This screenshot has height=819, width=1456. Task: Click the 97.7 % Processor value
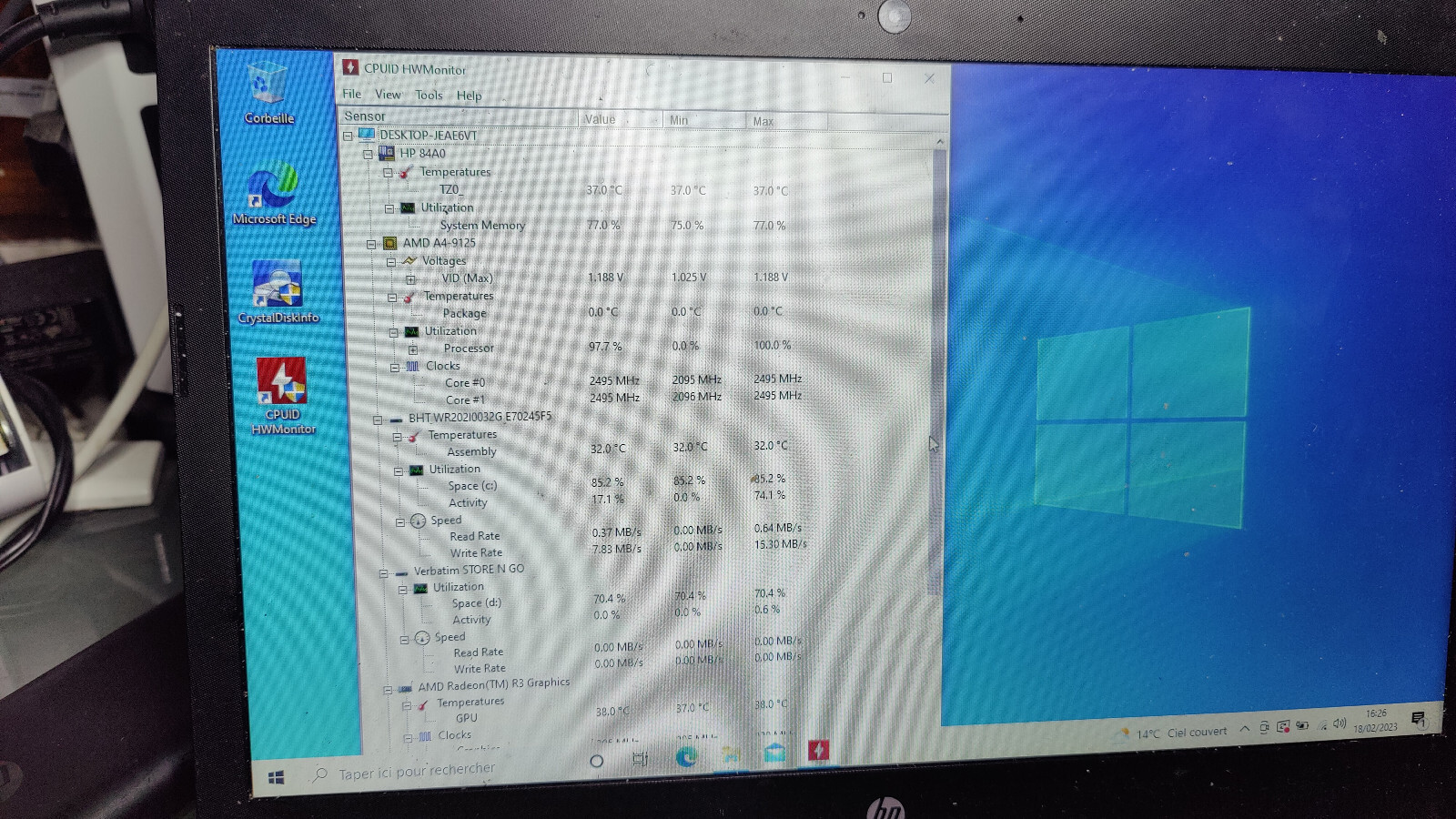click(605, 347)
